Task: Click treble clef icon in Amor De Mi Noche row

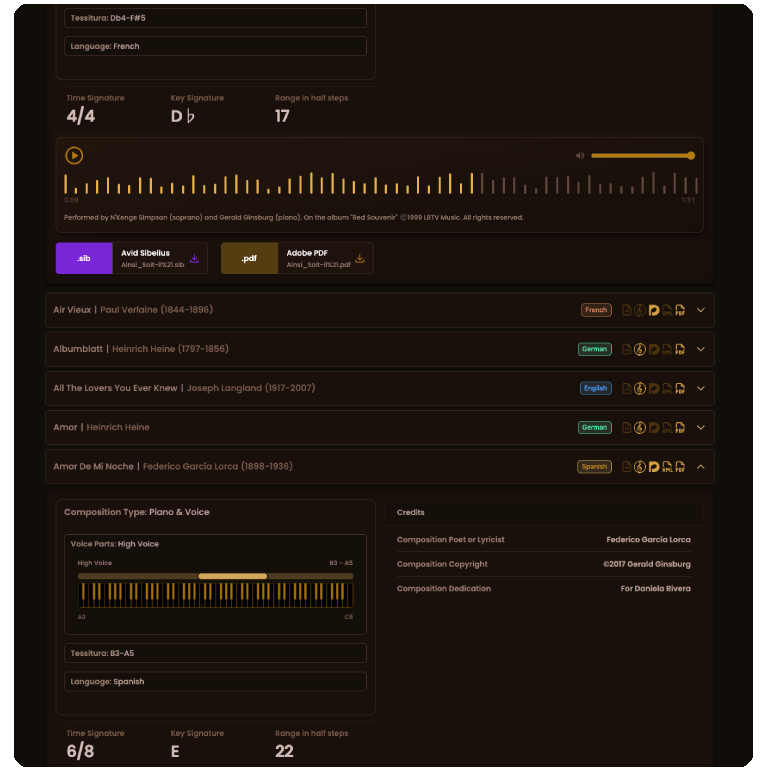Action: [640, 467]
